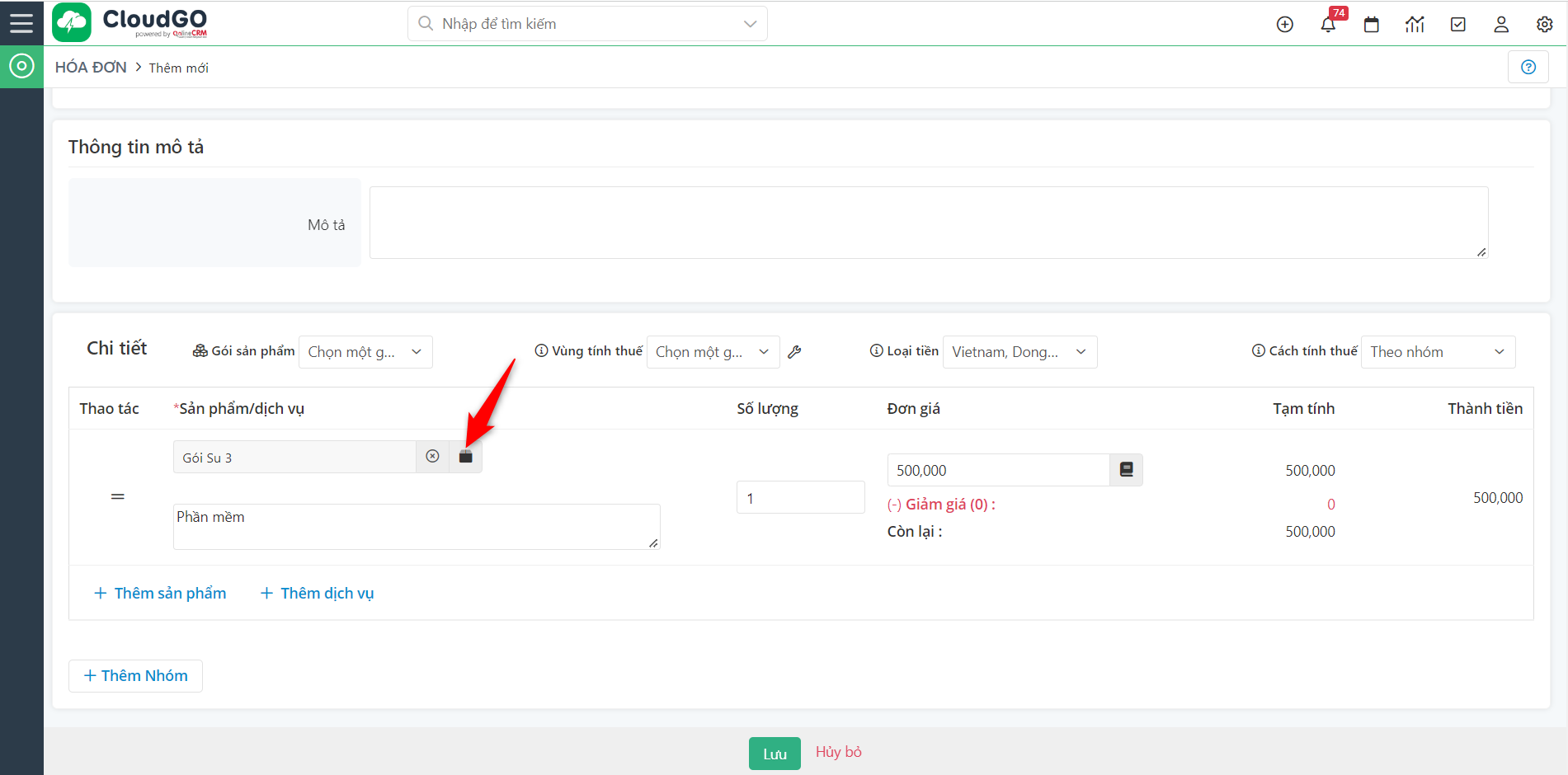Open the Cách tính thuế dropdown
Viewport: 1568px width, 775px height.
click(1437, 352)
